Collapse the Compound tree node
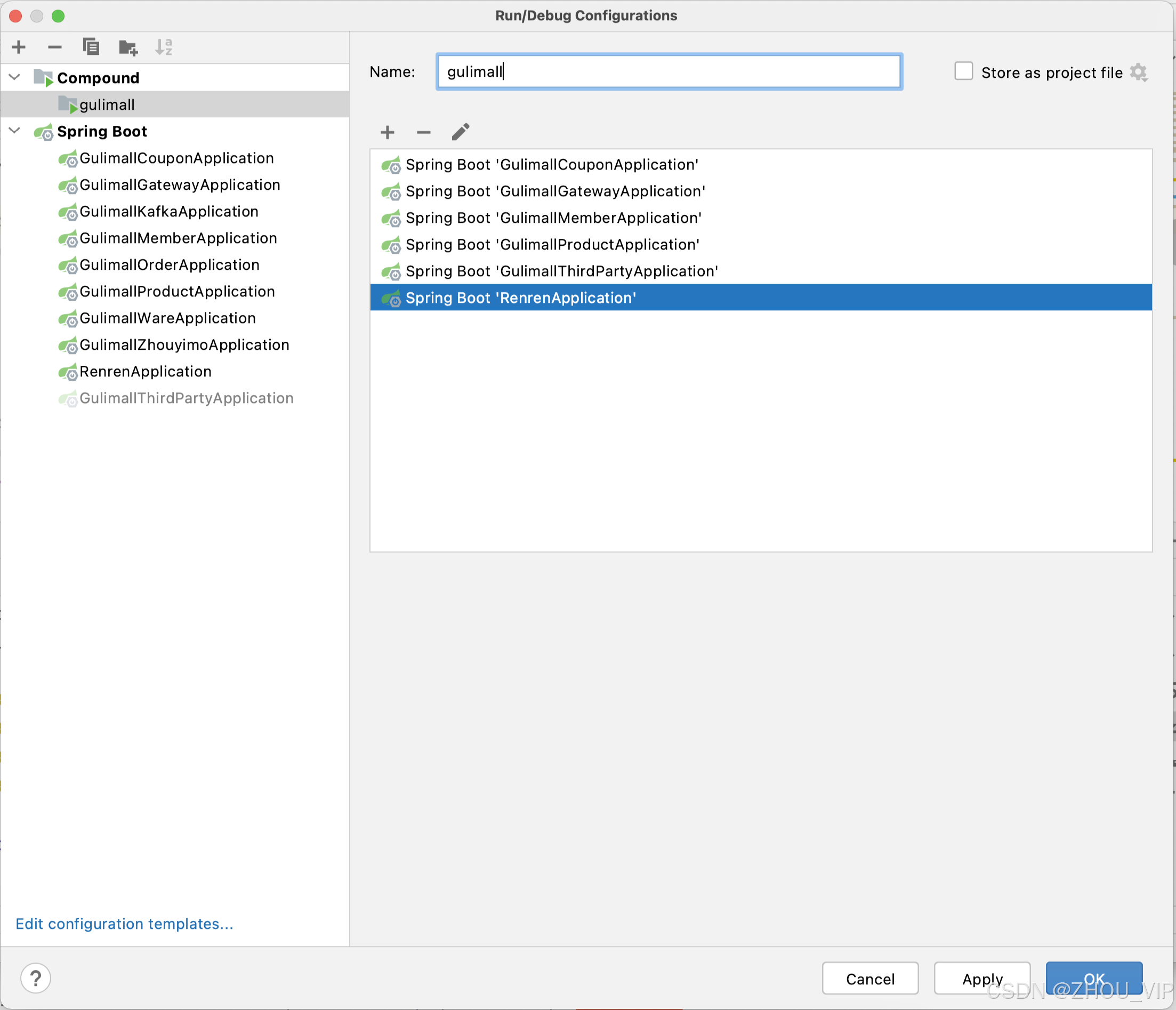This screenshot has width=1176, height=1010. pos(15,77)
